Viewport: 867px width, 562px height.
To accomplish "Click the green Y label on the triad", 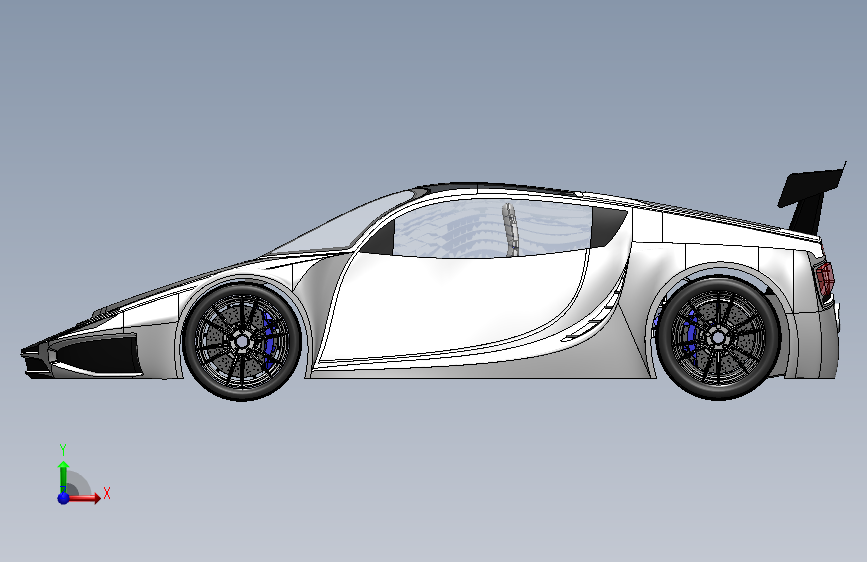I will point(63,450).
